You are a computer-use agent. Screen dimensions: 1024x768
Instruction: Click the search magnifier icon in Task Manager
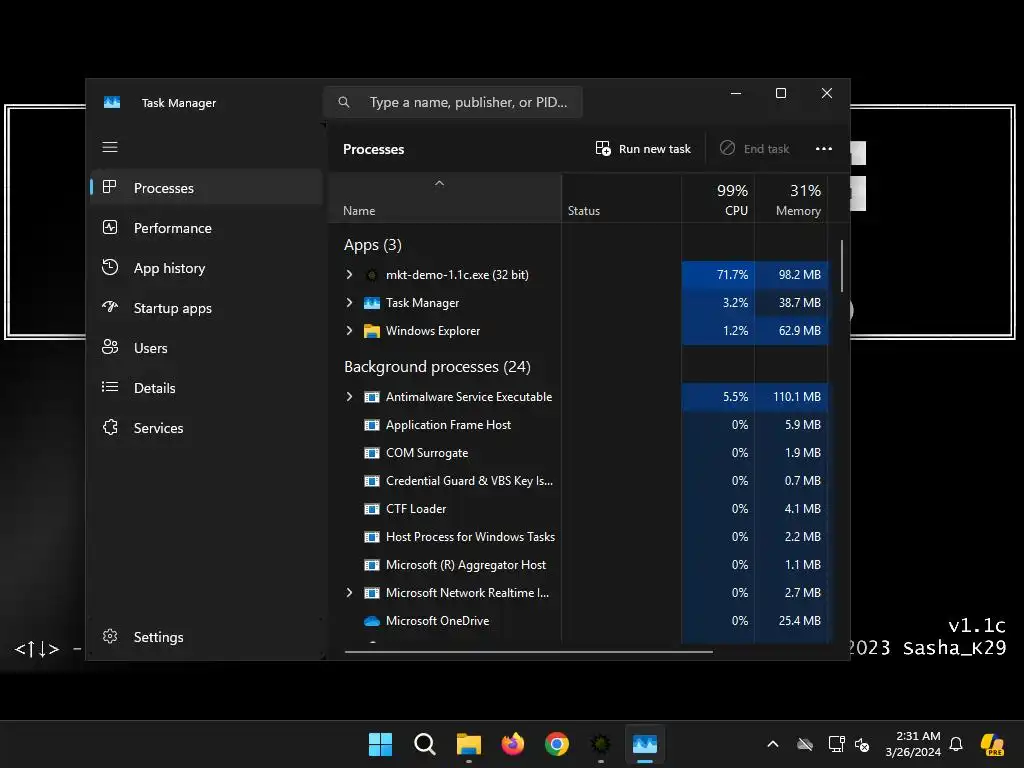point(344,102)
